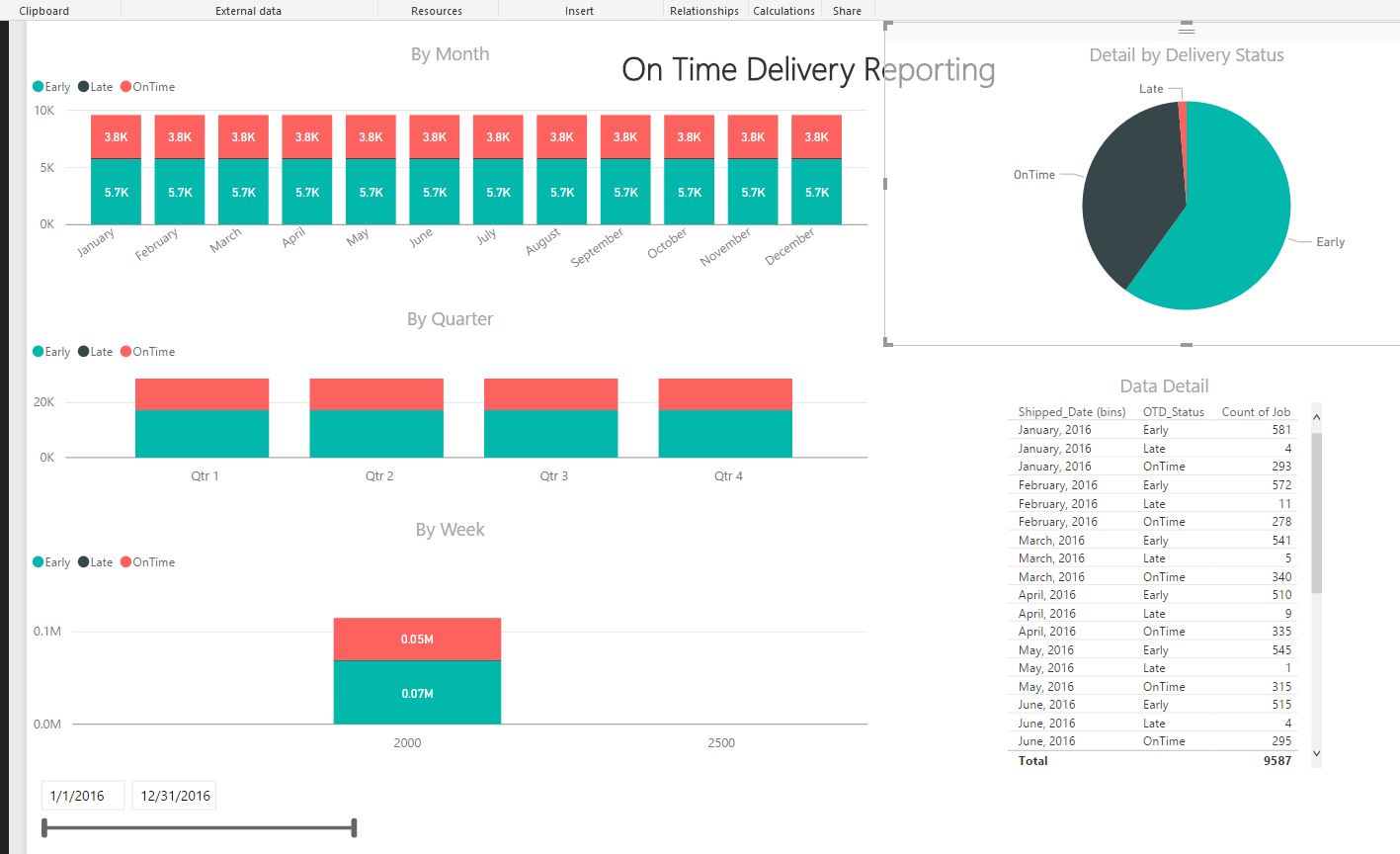Click the left handle of the date range slider

44,827
